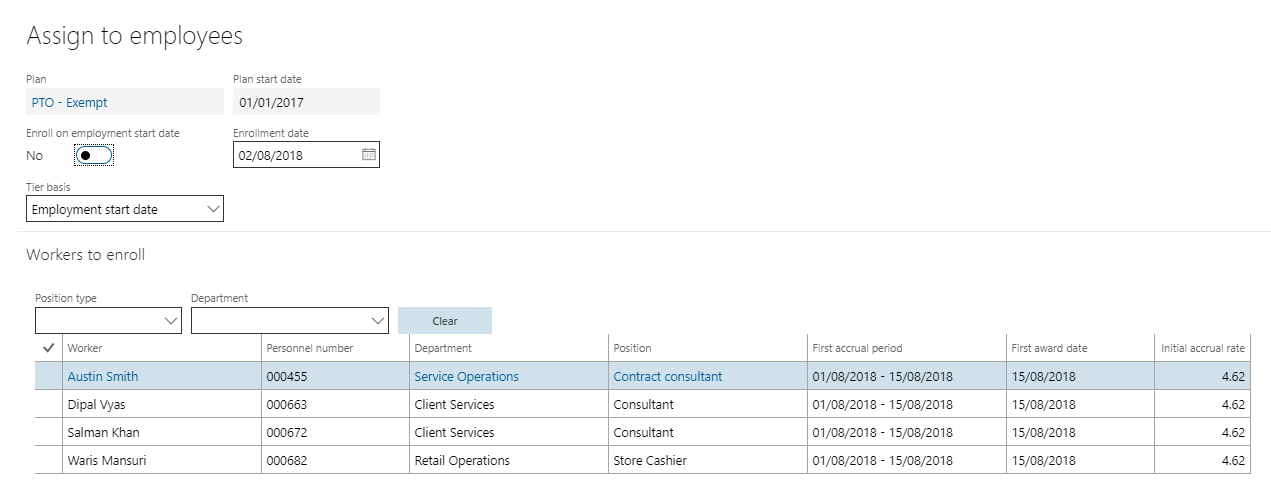
Task: Click the select-all checkmark in grid header
Action: pos(49,348)
